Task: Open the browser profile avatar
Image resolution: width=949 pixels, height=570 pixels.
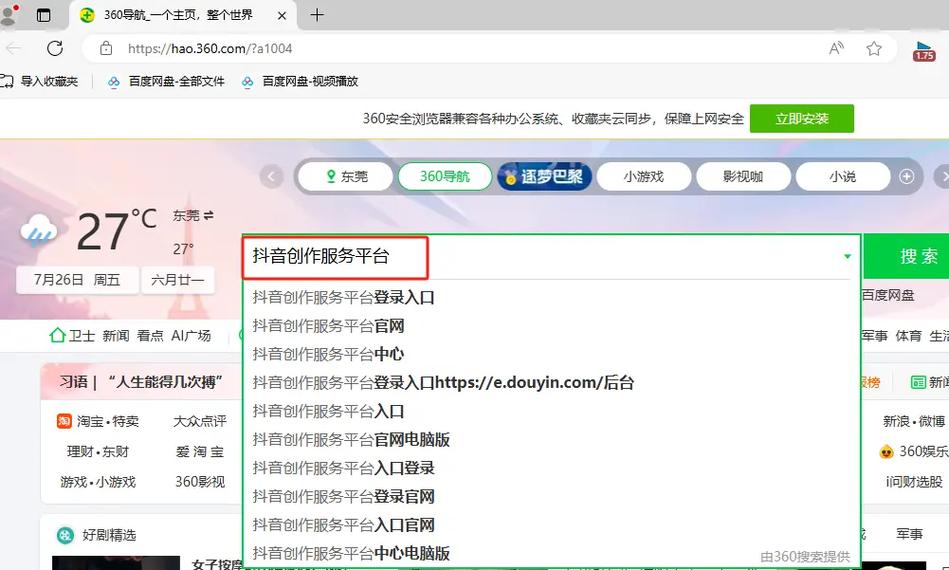Action: click(x=8, y=15)
